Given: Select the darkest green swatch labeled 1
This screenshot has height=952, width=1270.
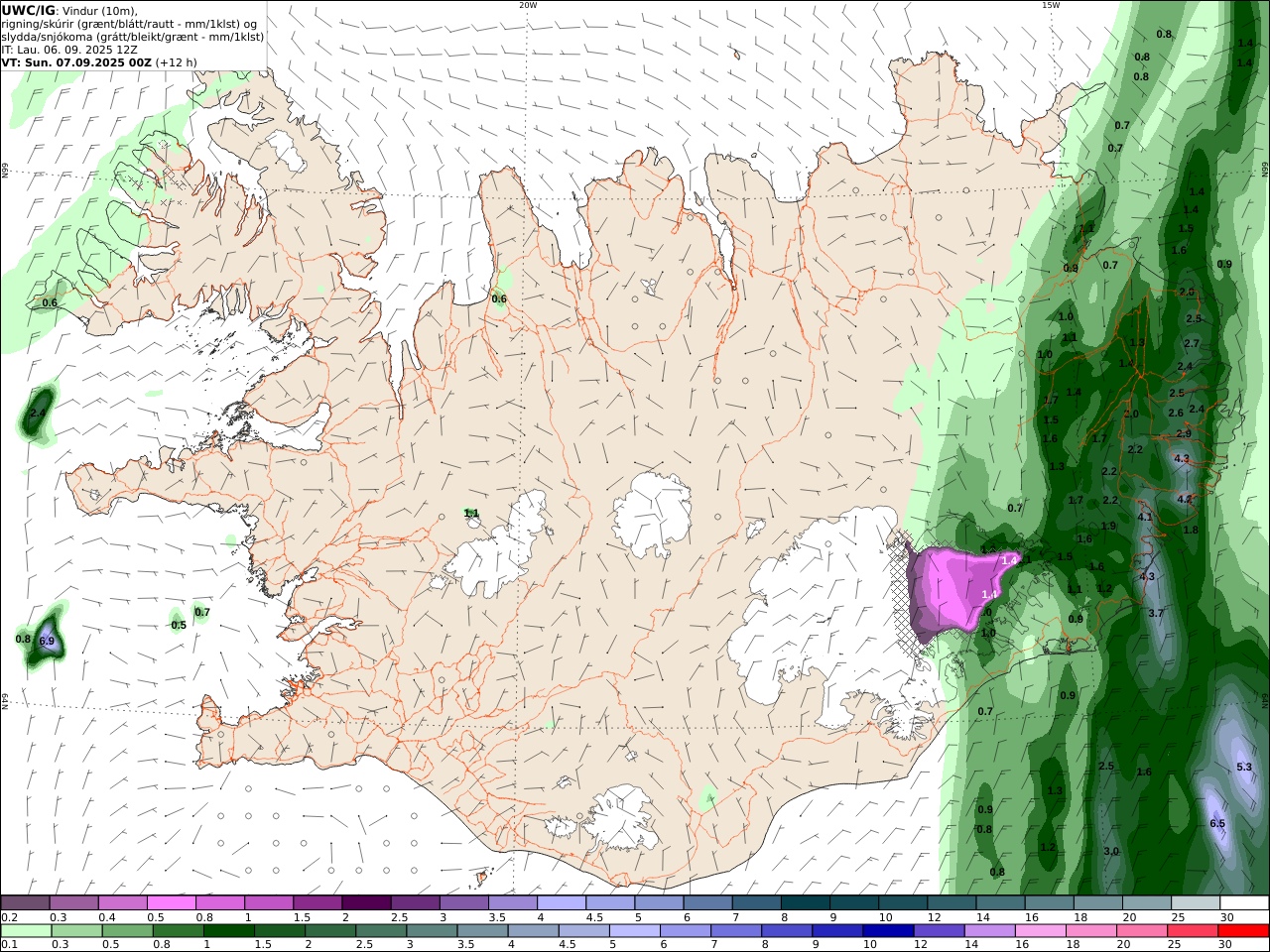Looking at the screenshot, I should point(229,931).
